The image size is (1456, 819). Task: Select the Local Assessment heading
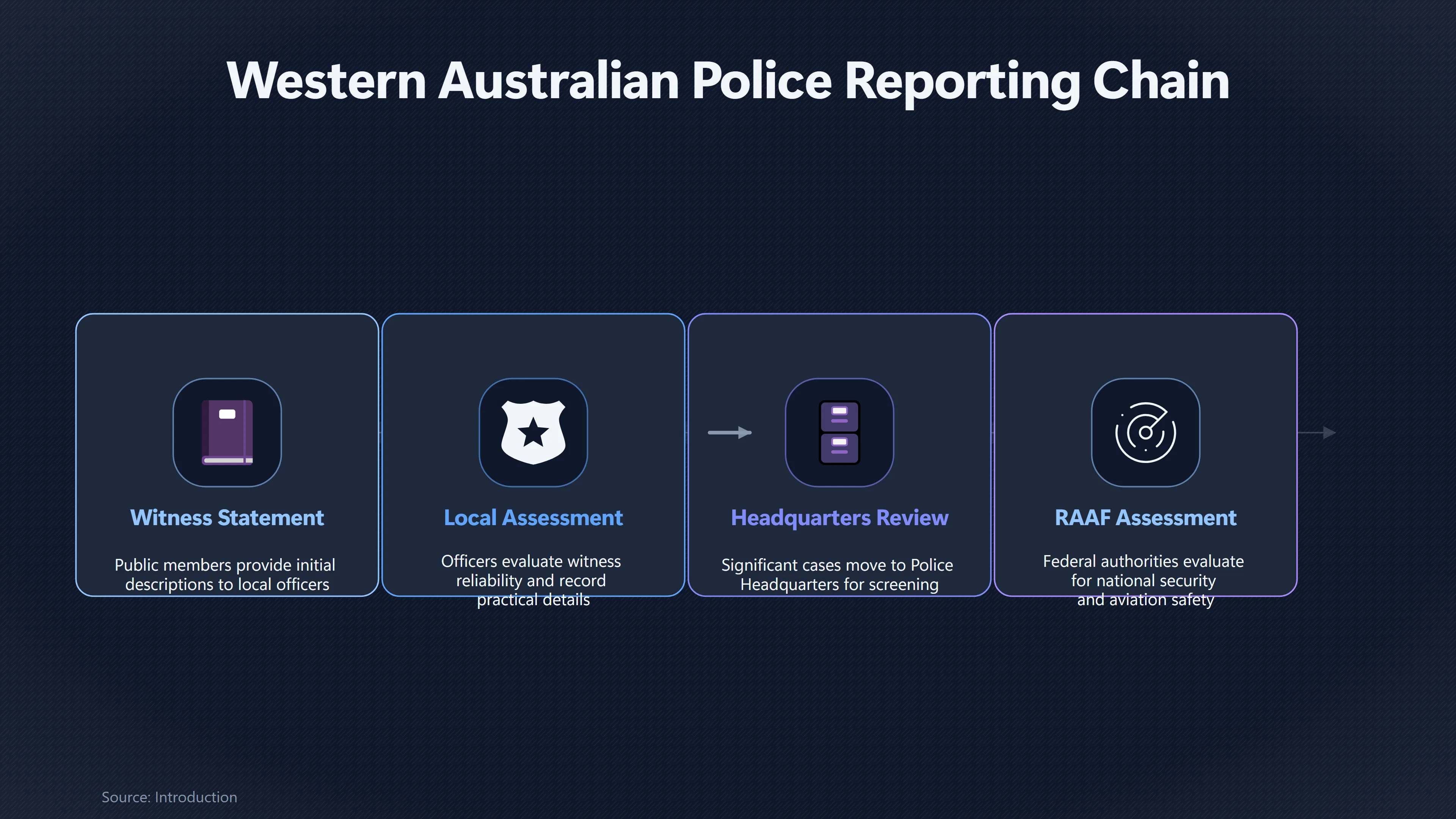(533, 518)
